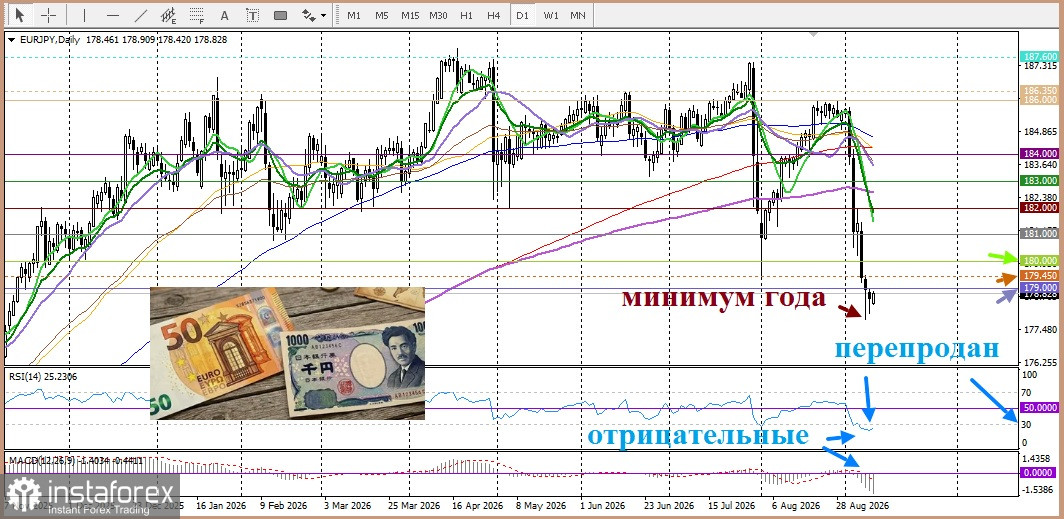Choose the horizontal line drawing tool

coord(113,14)
